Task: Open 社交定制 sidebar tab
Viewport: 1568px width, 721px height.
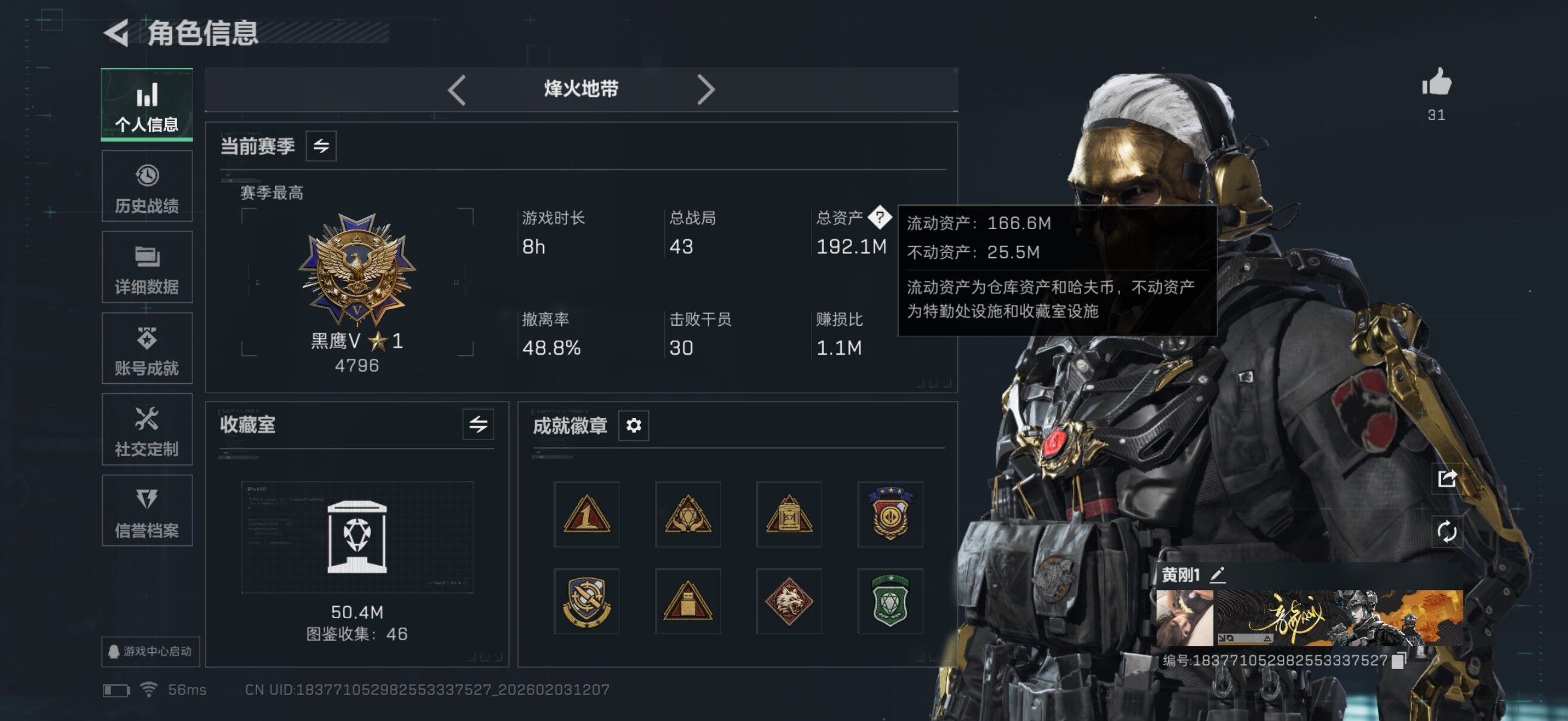Action: coord(147,430)
